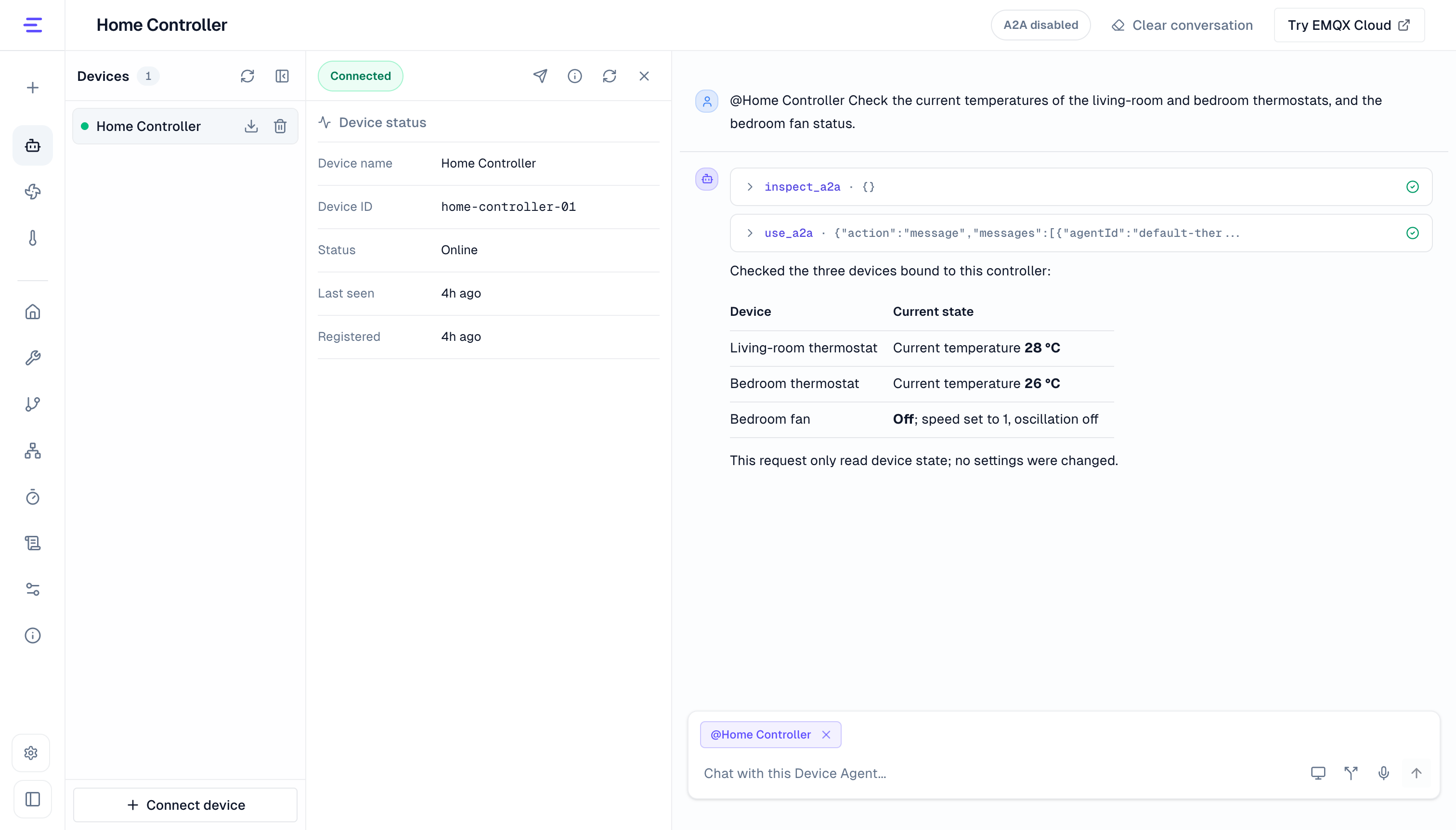Click the Devices count badge 1

(148, 77)
